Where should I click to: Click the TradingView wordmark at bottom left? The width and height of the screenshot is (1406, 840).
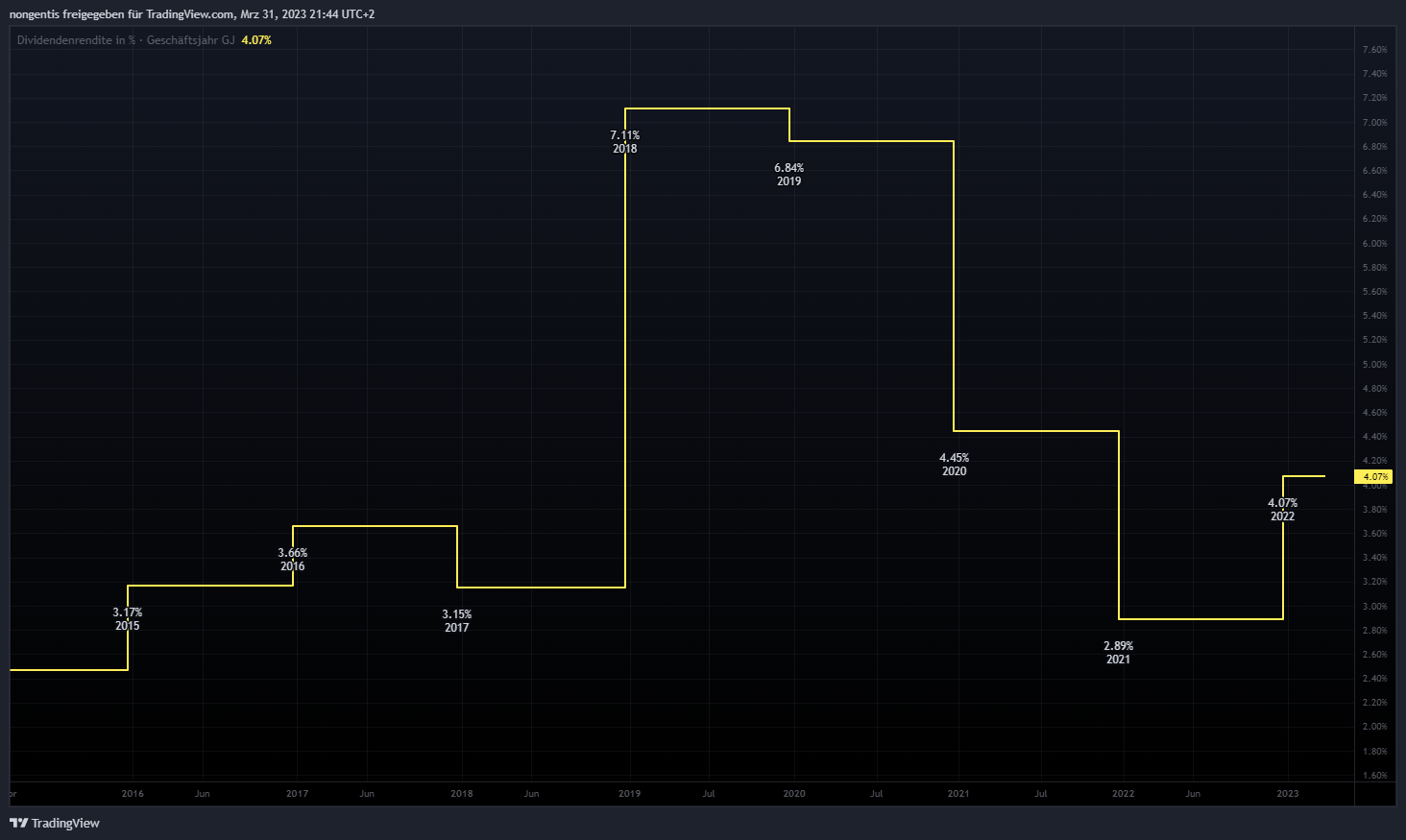[x=65, y=823]
